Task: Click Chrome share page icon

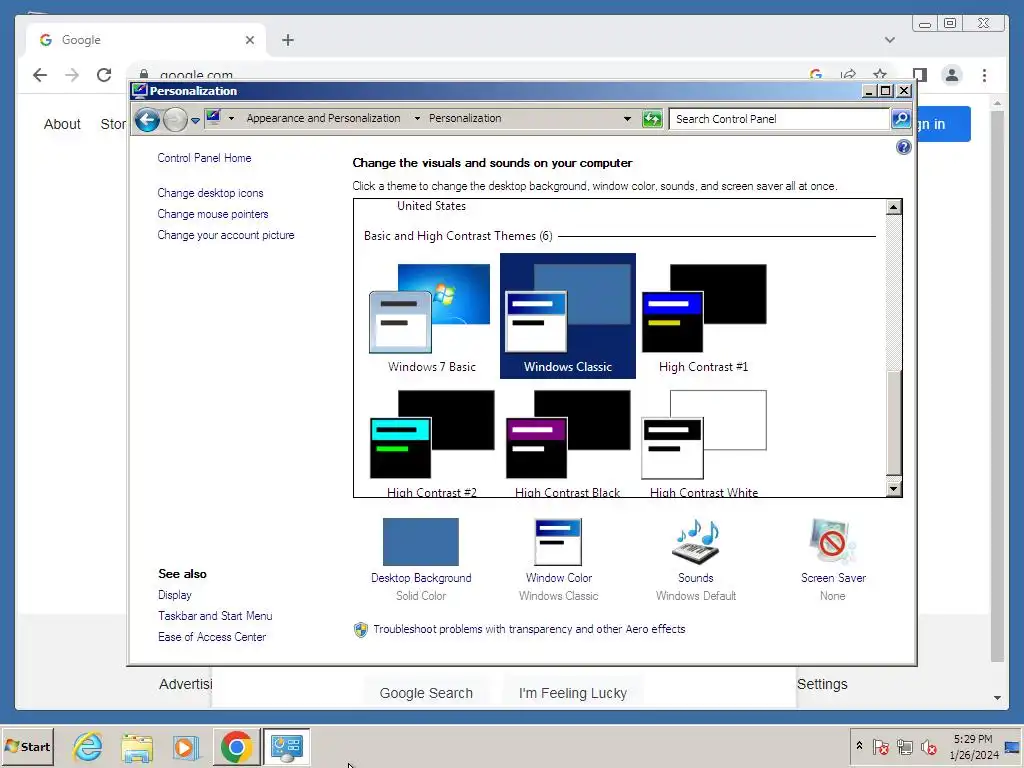Action: click(848, 74)
